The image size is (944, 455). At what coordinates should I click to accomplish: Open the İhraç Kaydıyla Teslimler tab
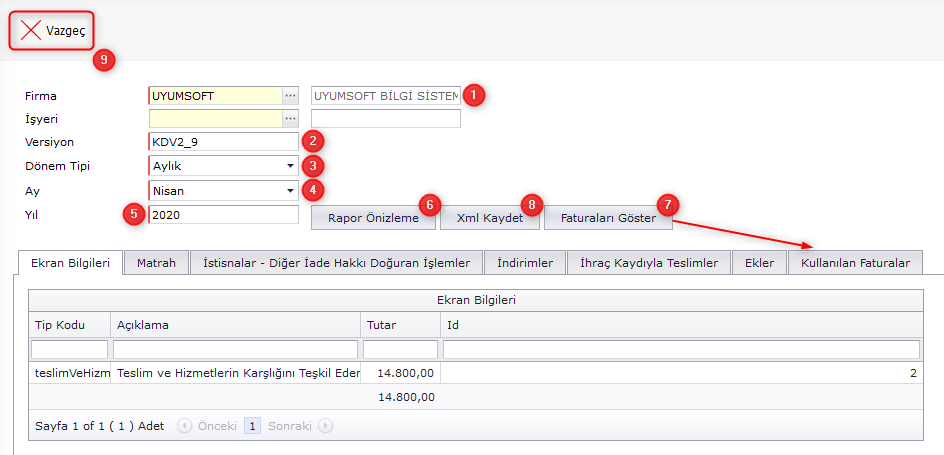point(649,263)
